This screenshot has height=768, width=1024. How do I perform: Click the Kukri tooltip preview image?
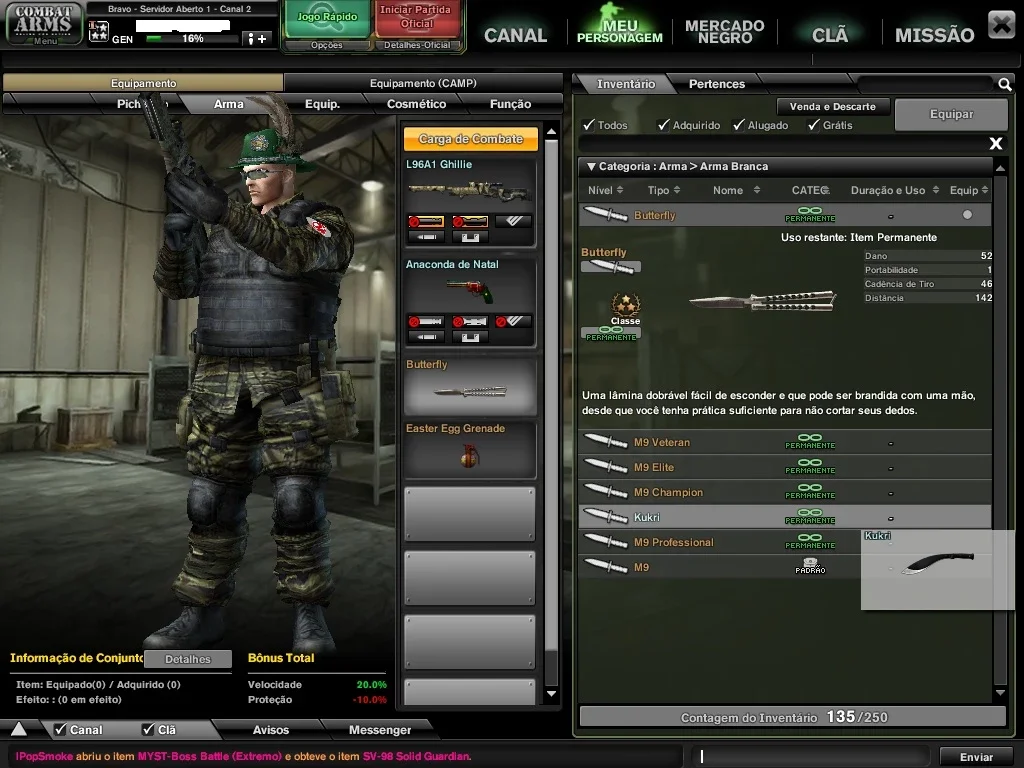(x=938, y=563)
